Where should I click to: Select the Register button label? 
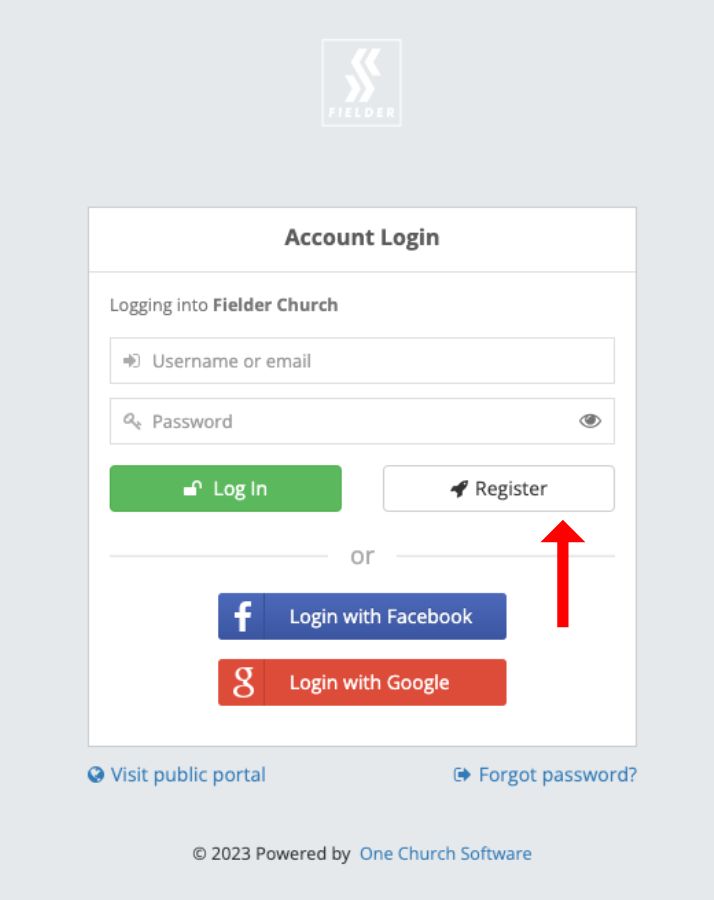[511, 489]
